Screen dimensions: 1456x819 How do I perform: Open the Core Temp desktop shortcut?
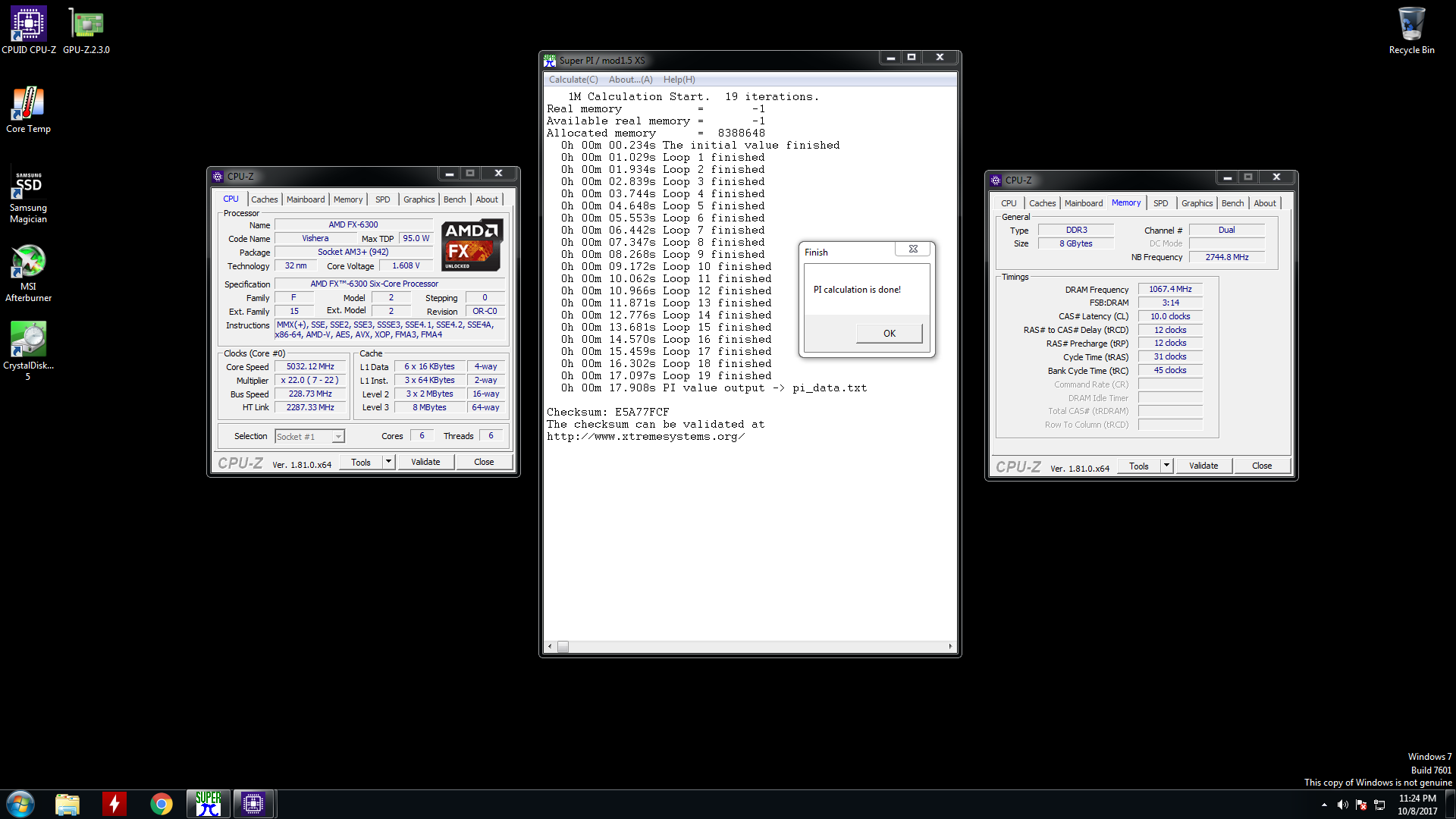coord(28,109)
